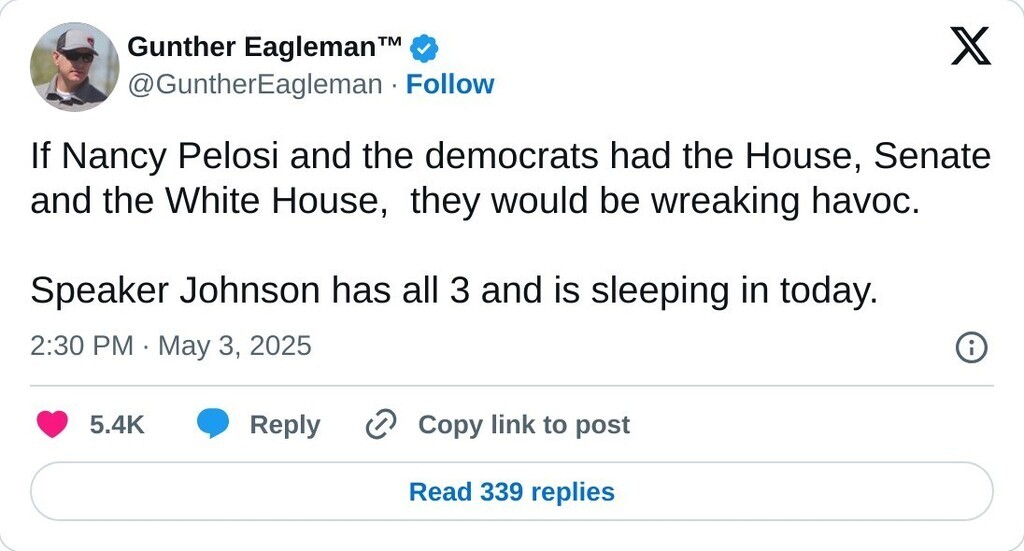Screen dimensions: 1024x551
Task: Click the May 3, 2025 date
Action: click(235, 346)
